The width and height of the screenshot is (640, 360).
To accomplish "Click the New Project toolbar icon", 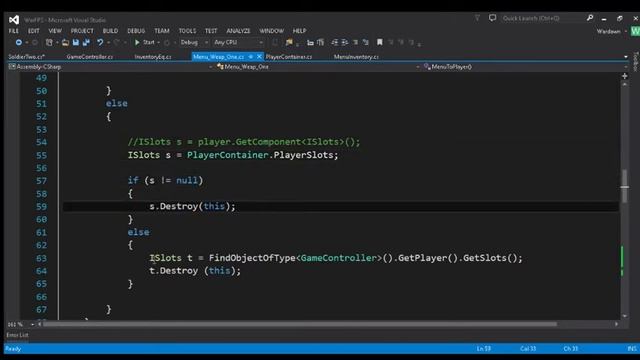I will point(49,42).
